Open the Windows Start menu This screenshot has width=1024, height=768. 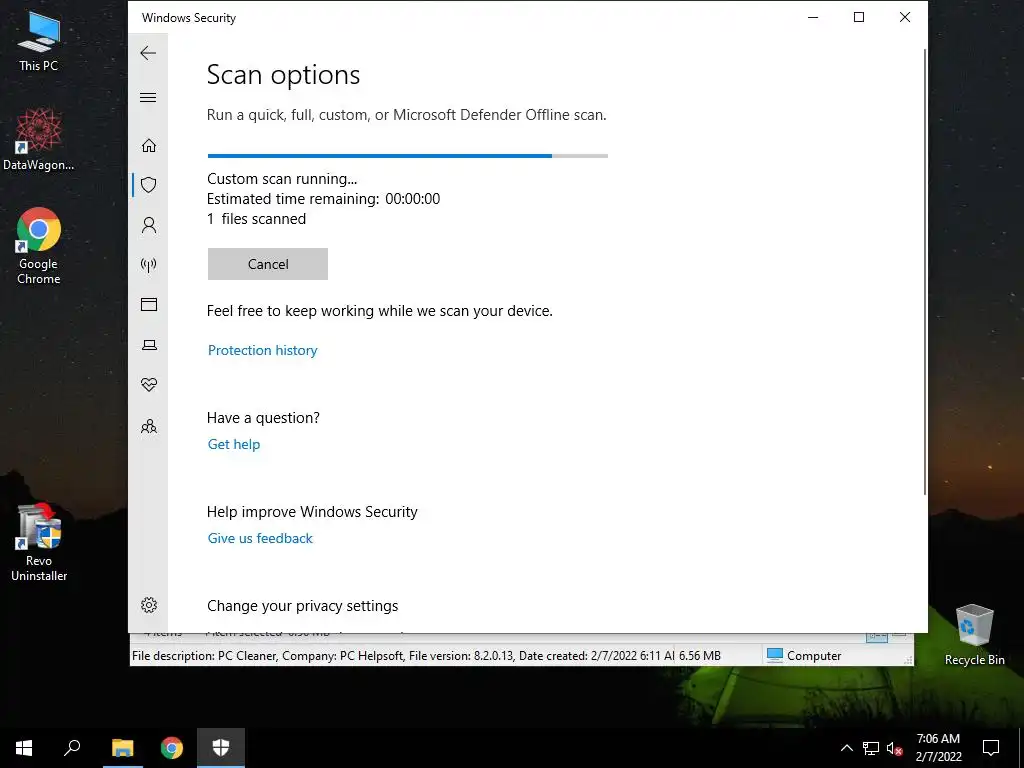coord(24,748)
